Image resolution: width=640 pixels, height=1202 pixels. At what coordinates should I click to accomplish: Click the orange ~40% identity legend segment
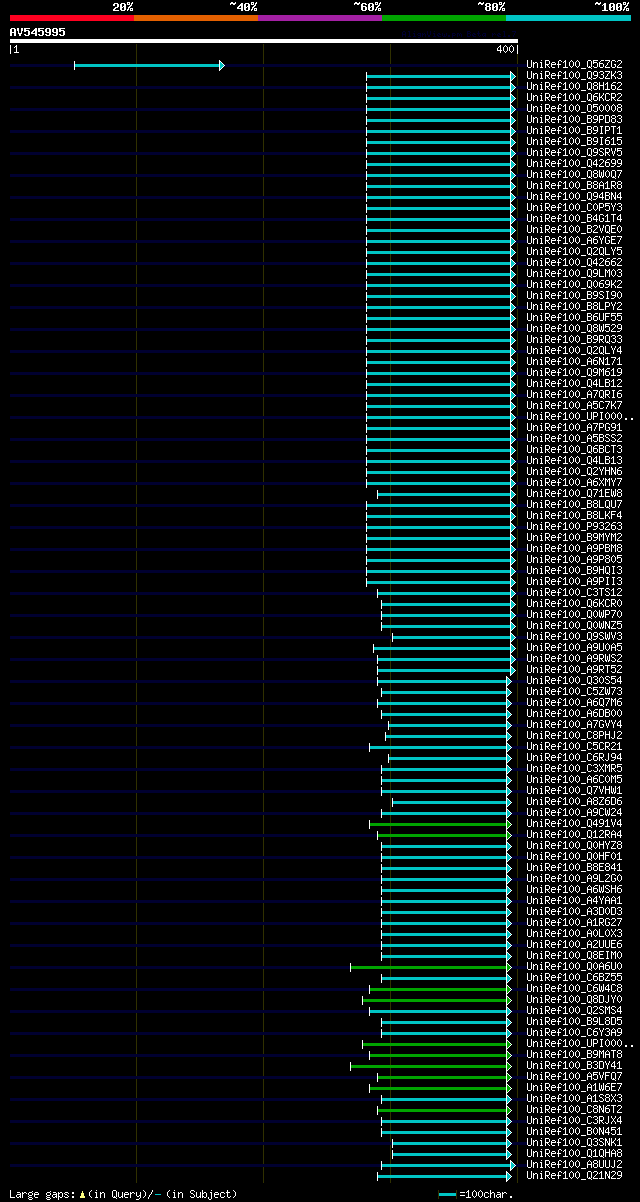(196, 18)
